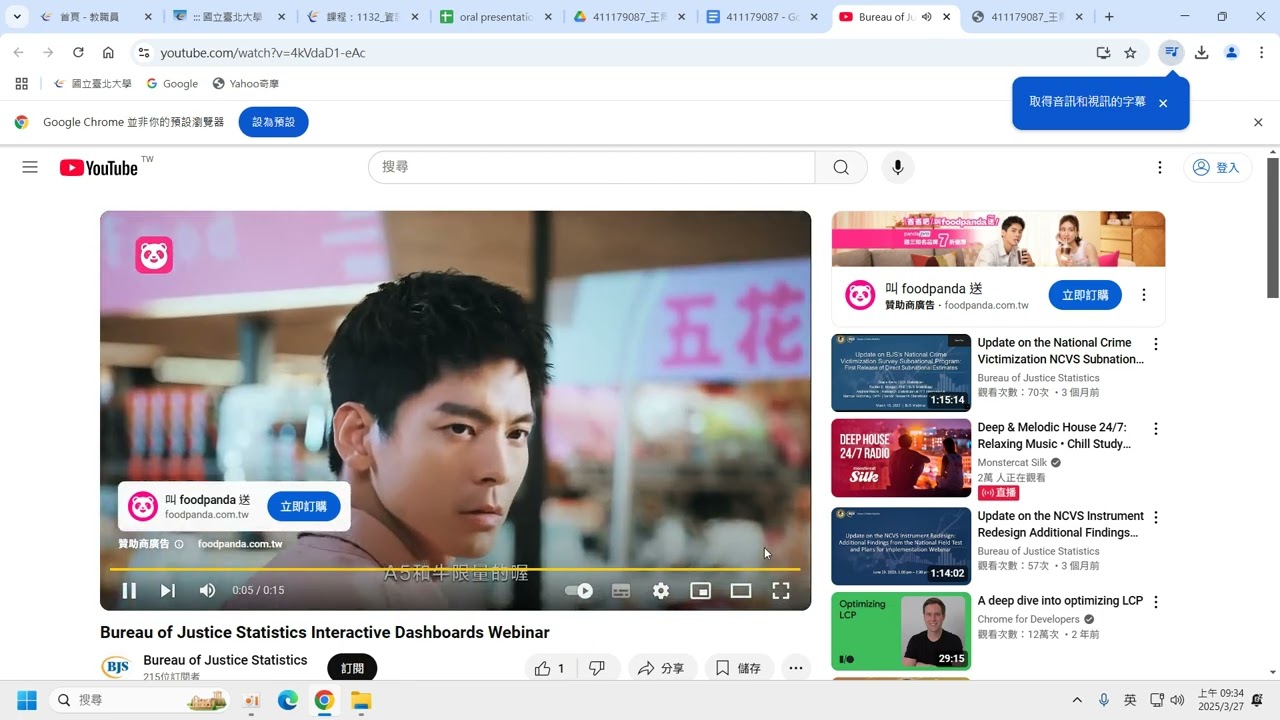Click 立即訂購 in sidebar foodpanda ad

(x=1085, y=295)
